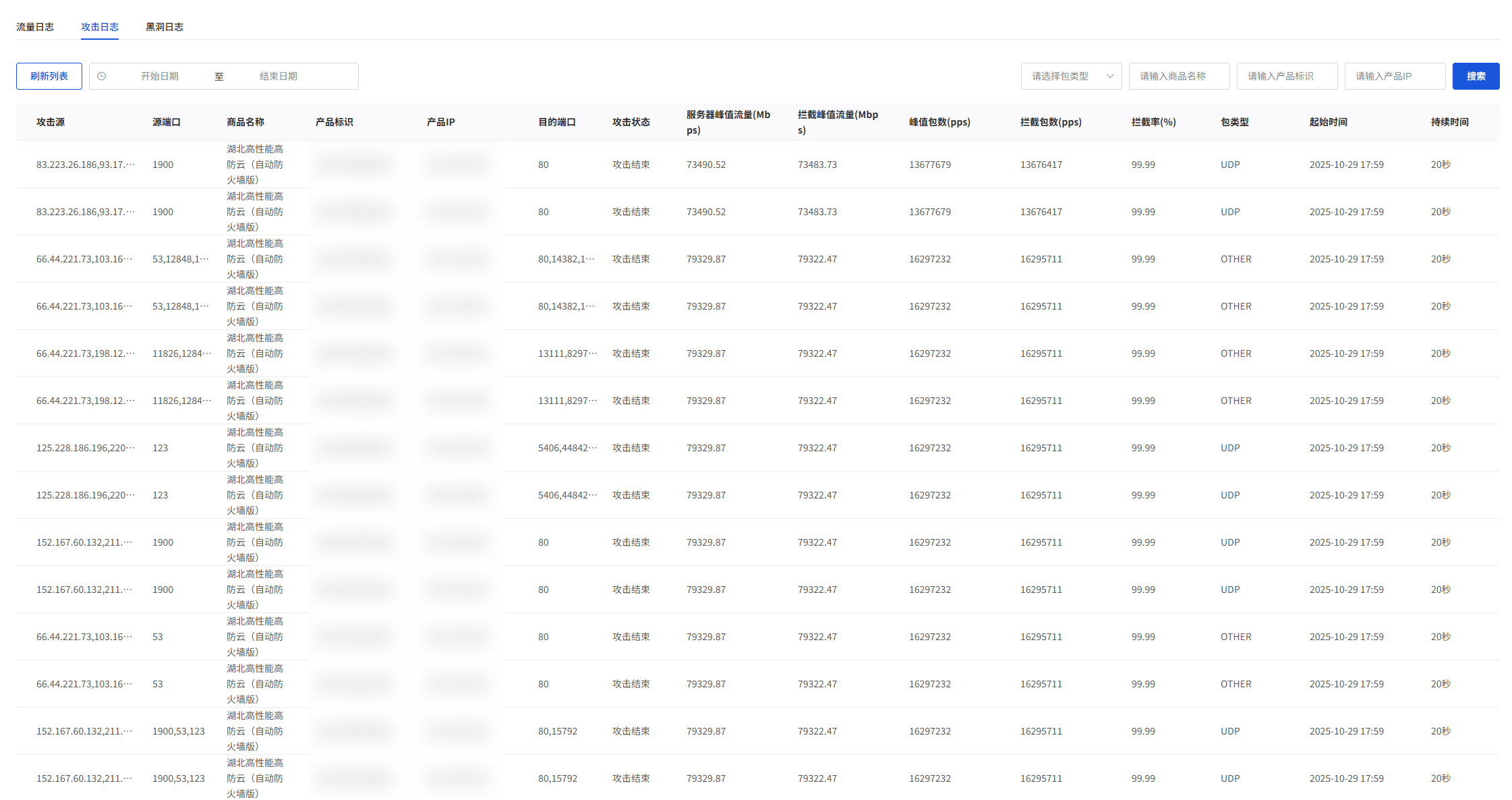Click the 攻击源 column header
Screen dimensions: 1512x800
[51, 122]
